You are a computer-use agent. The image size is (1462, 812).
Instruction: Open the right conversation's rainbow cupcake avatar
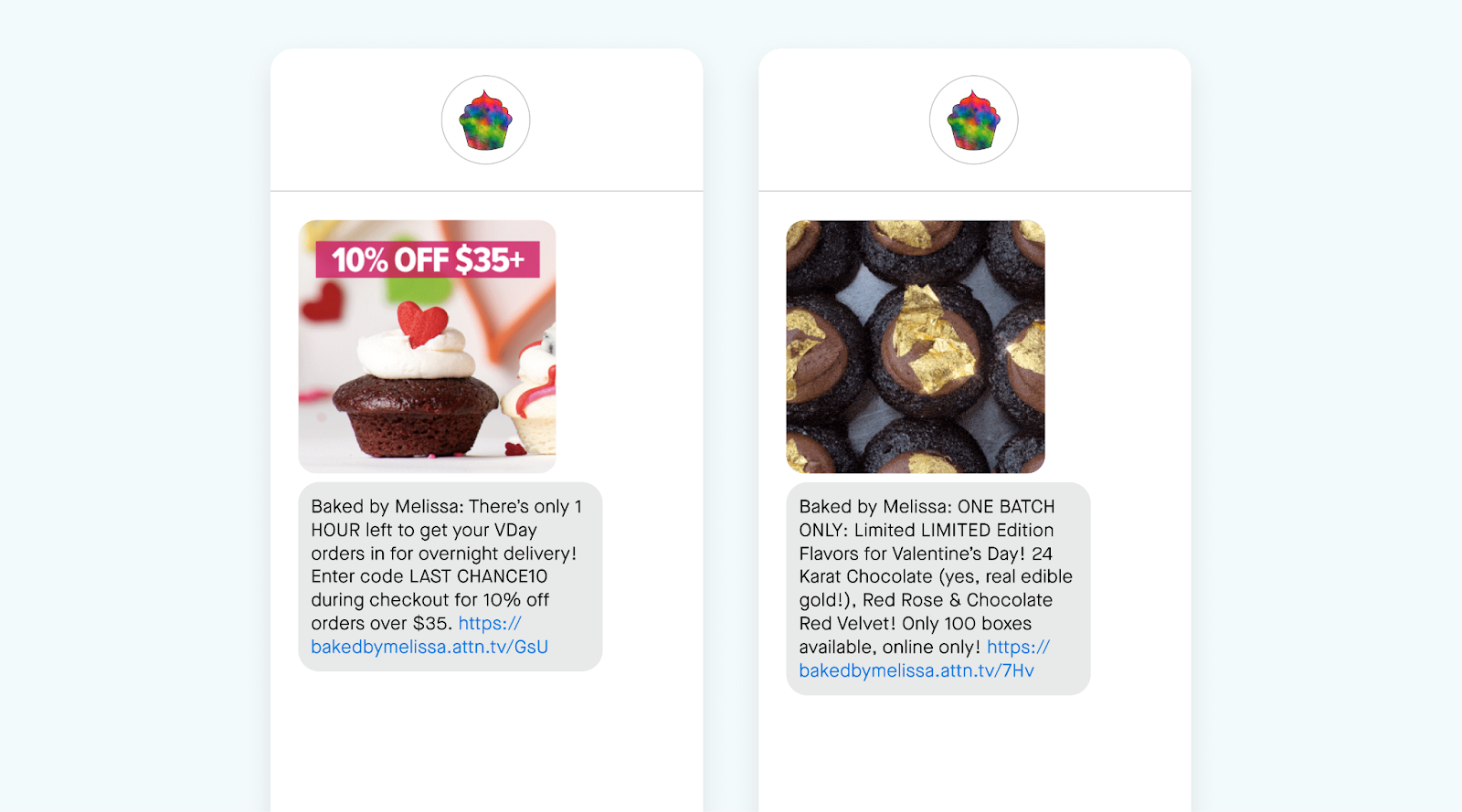973,120
